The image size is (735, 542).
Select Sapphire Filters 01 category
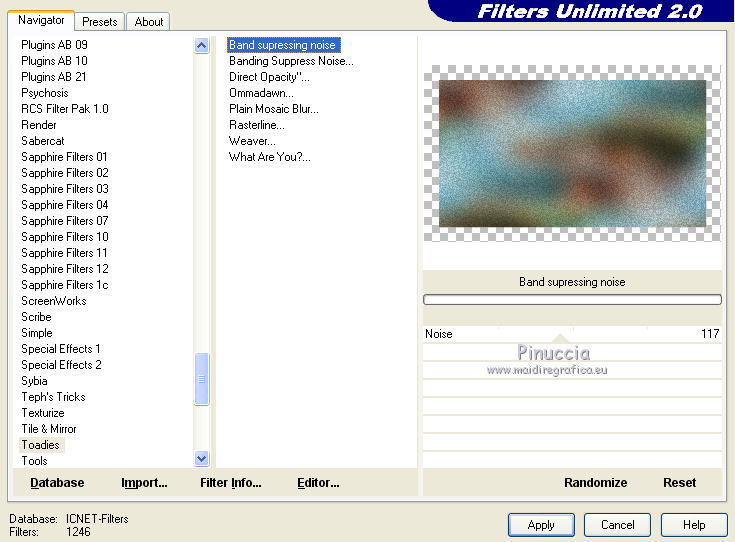(64, 157)
